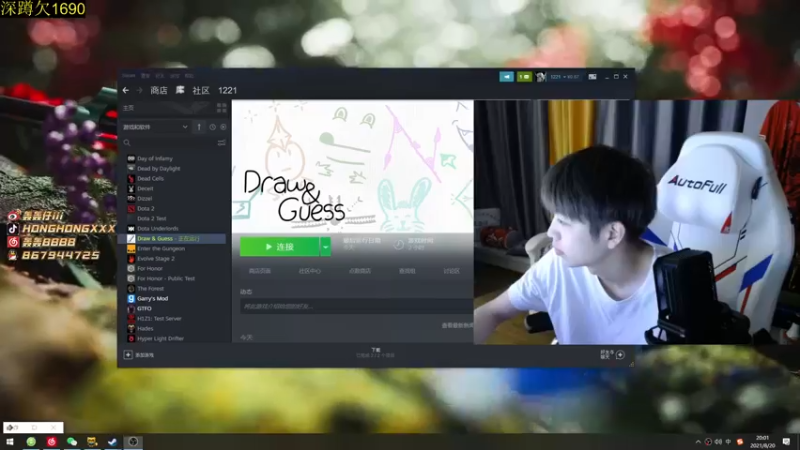The width and height of the screenshot is (800, 450).
Task: Select Day of Infamy in library list
Action: 155,159
